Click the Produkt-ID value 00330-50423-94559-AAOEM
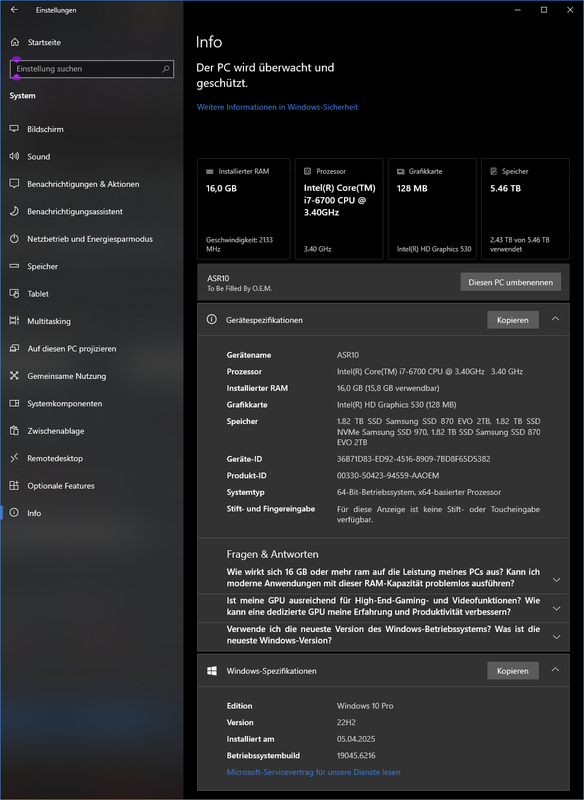 click(x=388, y=476)
